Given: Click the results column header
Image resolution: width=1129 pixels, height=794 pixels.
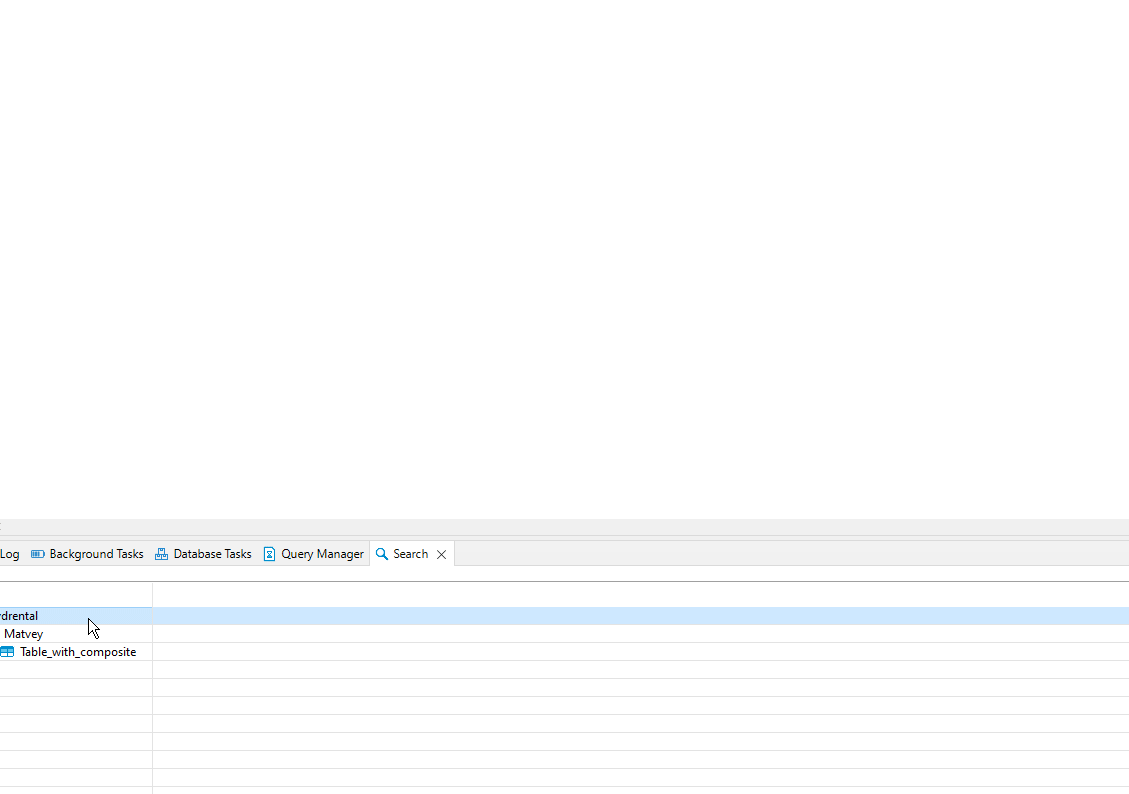Looking at the screenshot, I should pos(75,593).
